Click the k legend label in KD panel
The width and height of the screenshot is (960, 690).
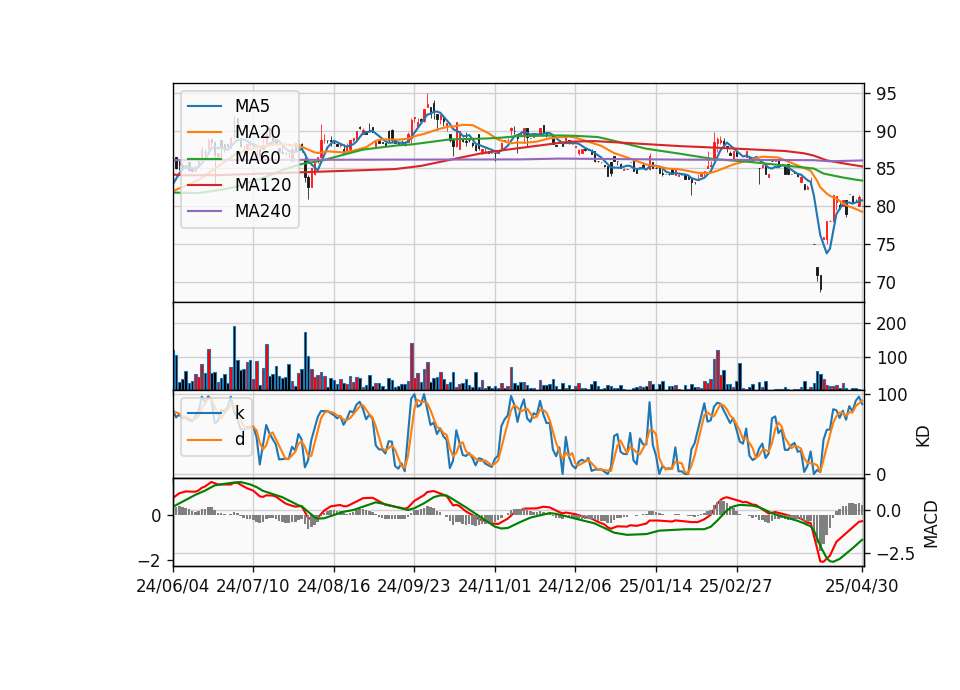240,413
